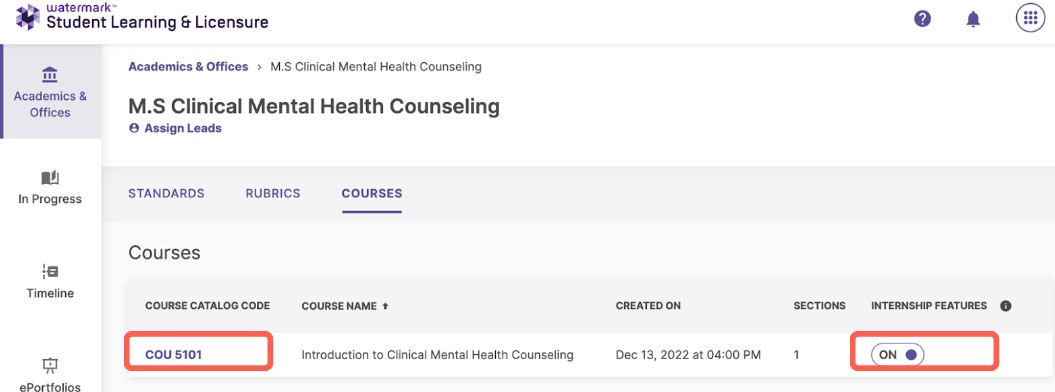The image size is (1055, 392).
Task: Open the apps grid launcher icon
Action: tap(1030, 19)
